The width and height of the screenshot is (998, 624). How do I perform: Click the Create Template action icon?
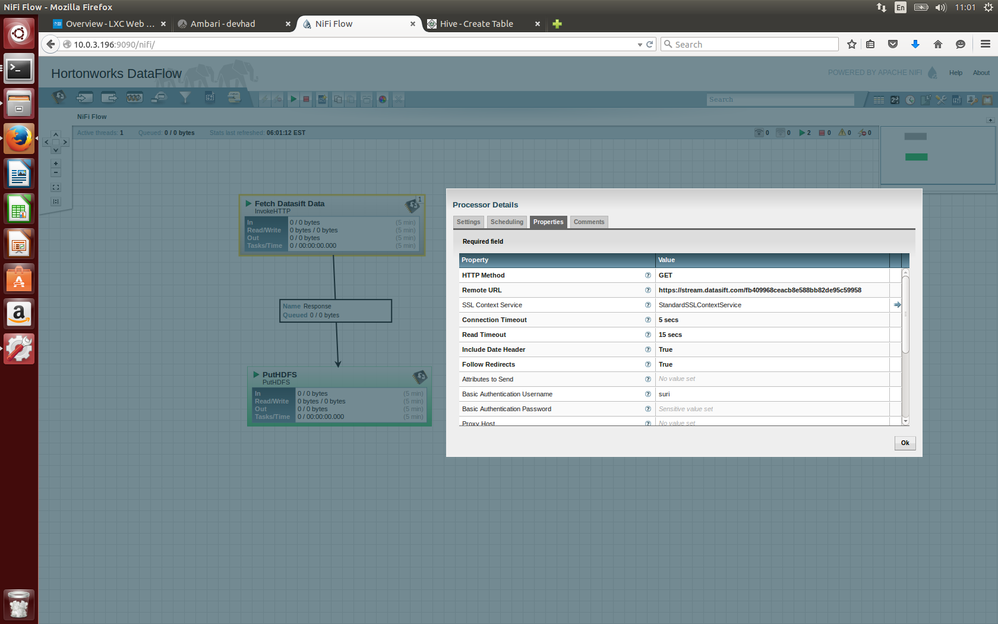pos(322,99)
